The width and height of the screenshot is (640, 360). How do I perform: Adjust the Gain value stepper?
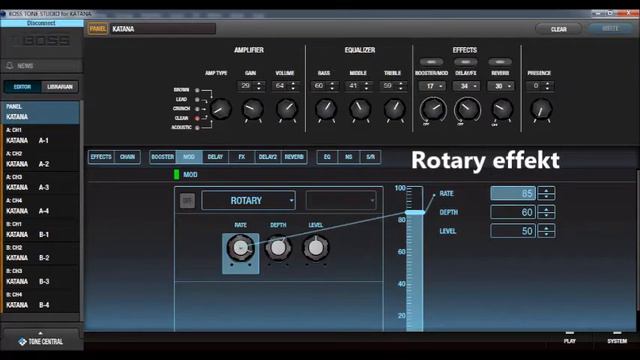259,86
